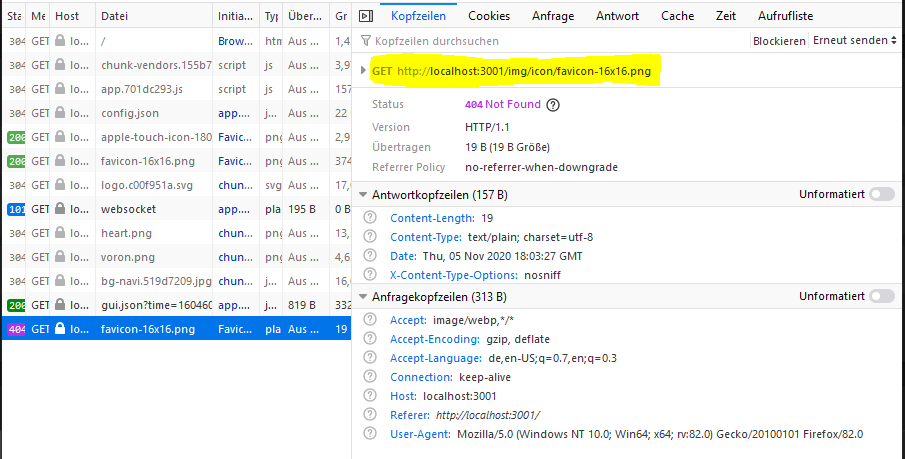The width and height of the screenshot is (905, 459).
Task: Open help icon for Content-Length header
Action: 370,218
